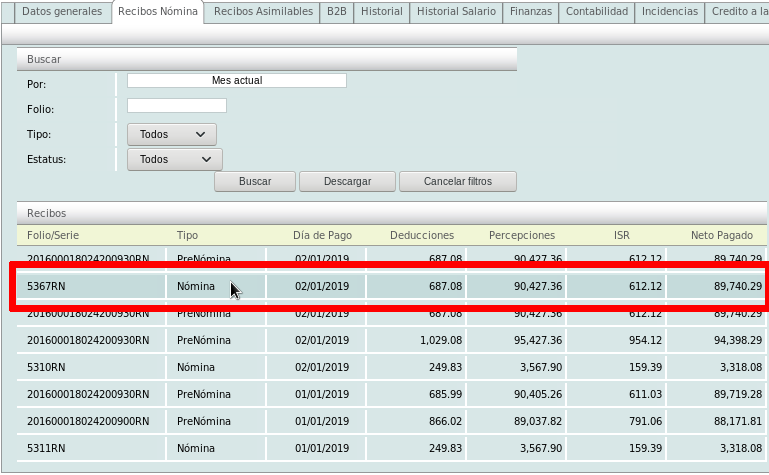Click the Folio text field

177,106
